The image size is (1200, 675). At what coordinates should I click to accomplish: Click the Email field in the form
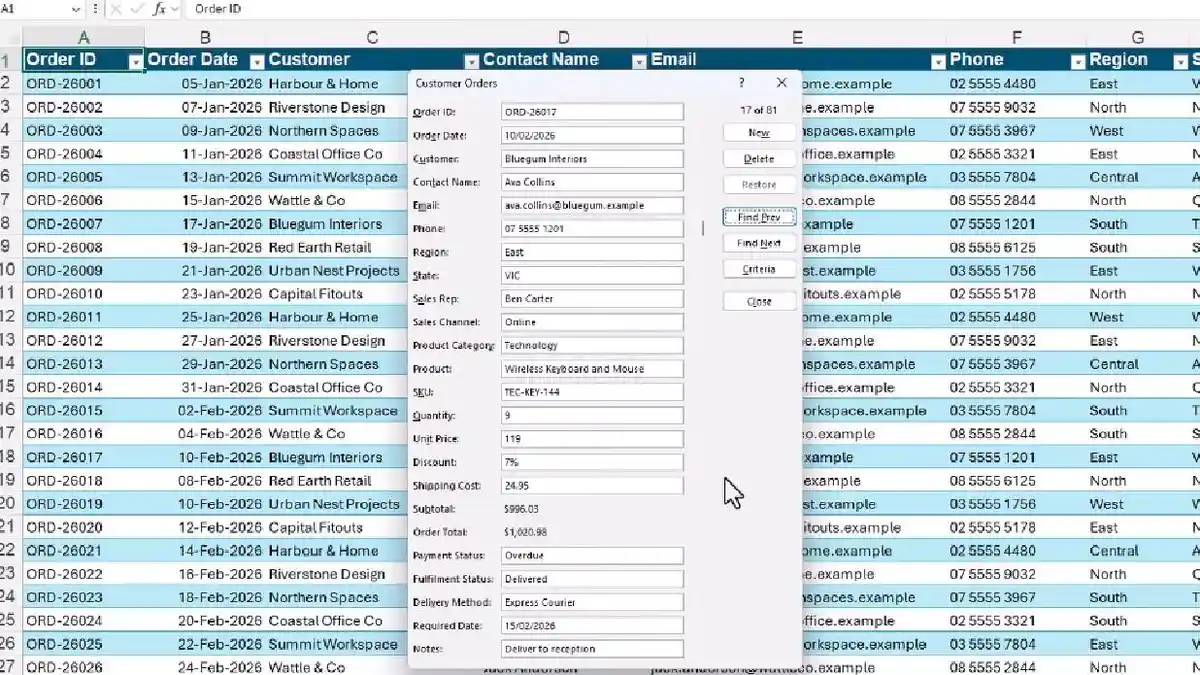[x=592, y=205]
